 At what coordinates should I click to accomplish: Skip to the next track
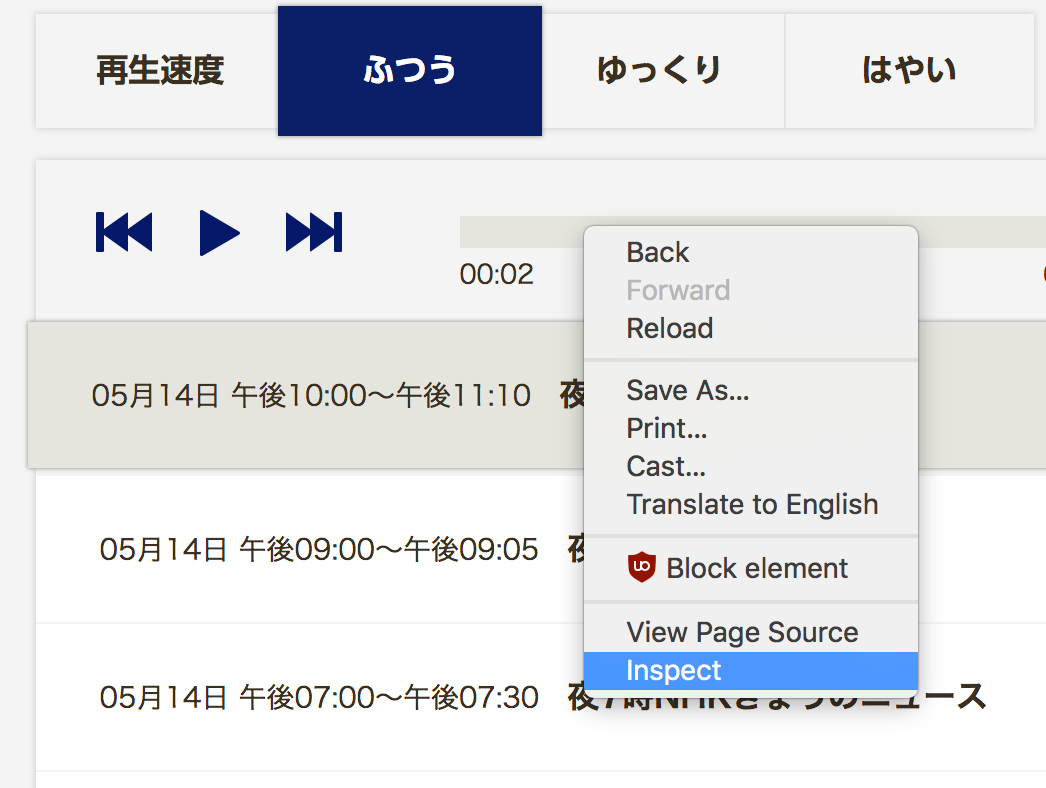314,232
